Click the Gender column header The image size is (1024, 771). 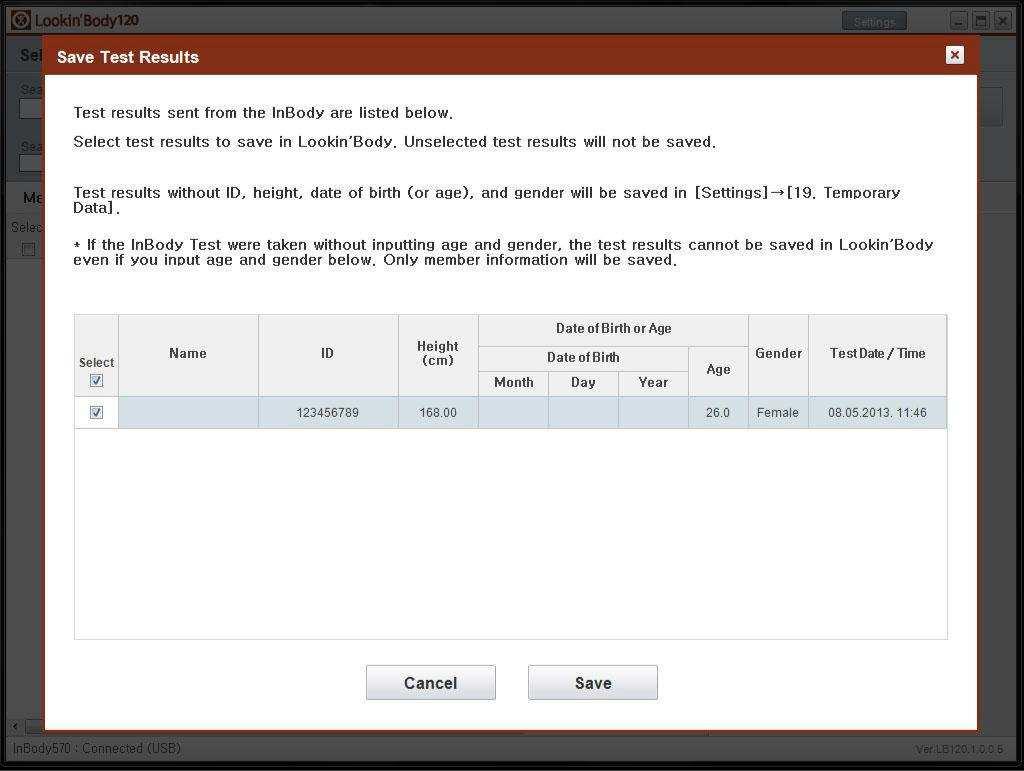point(778,354)
